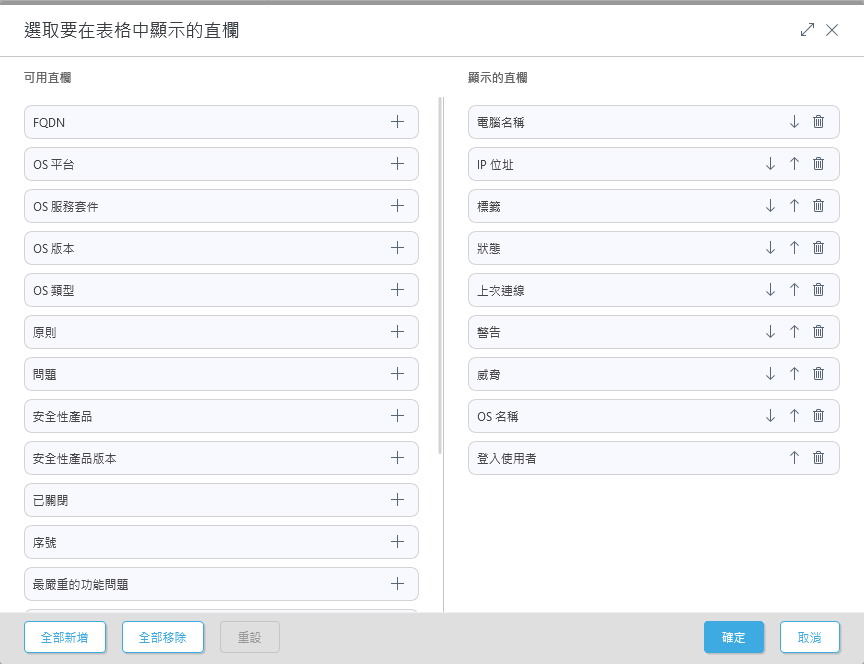
Task: Move 狀態 column down
Action: [x=770, y=248]
